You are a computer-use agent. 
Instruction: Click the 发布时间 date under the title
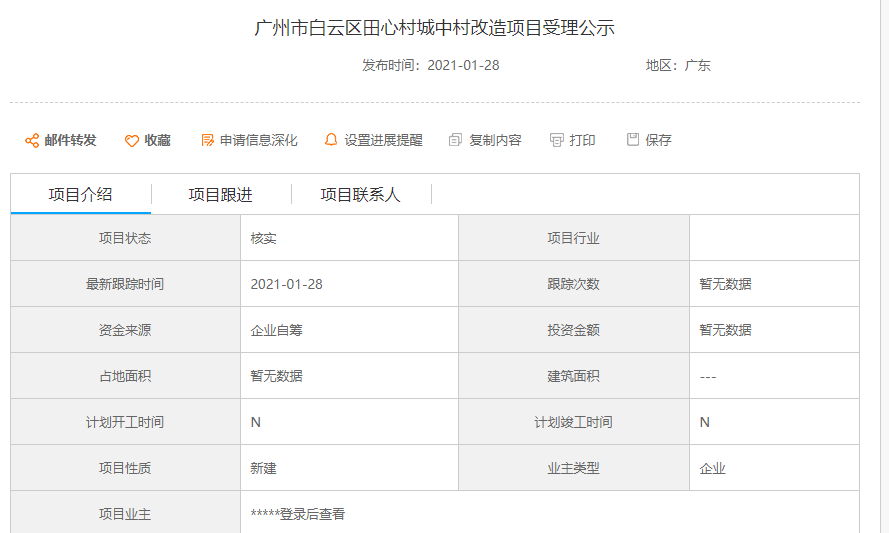(463, 66)
